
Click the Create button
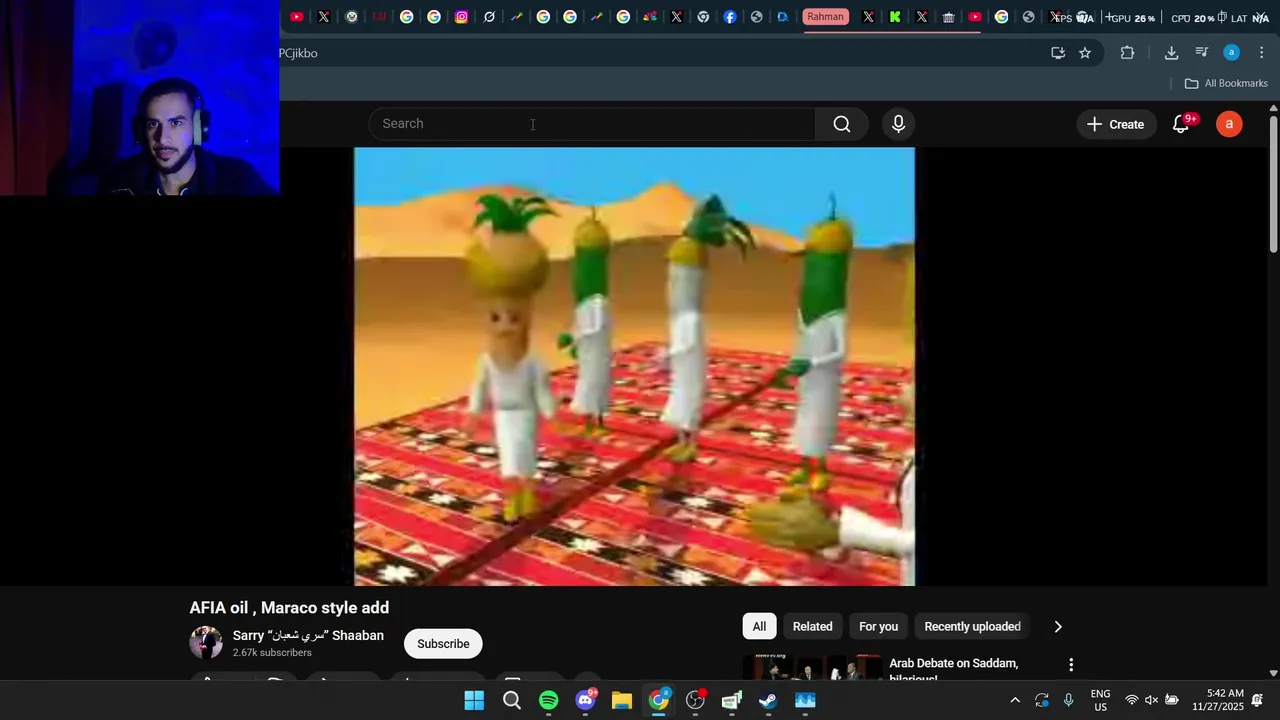point(1115,124)
